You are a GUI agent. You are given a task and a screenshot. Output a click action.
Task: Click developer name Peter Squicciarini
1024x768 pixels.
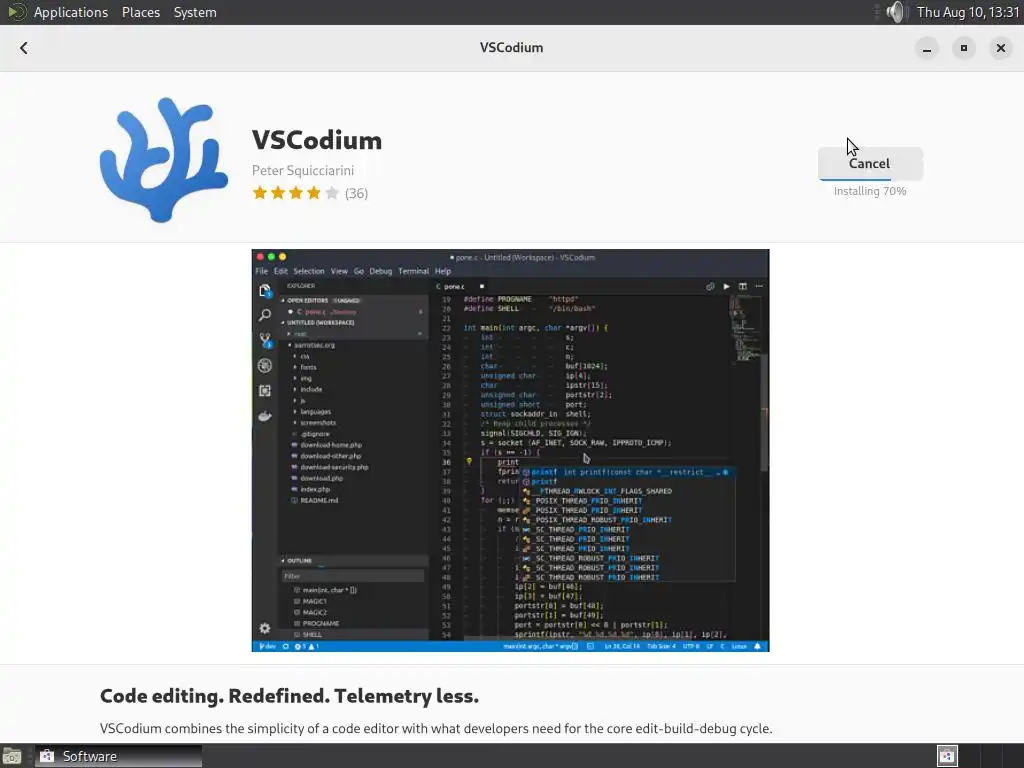tap(303, 170)
